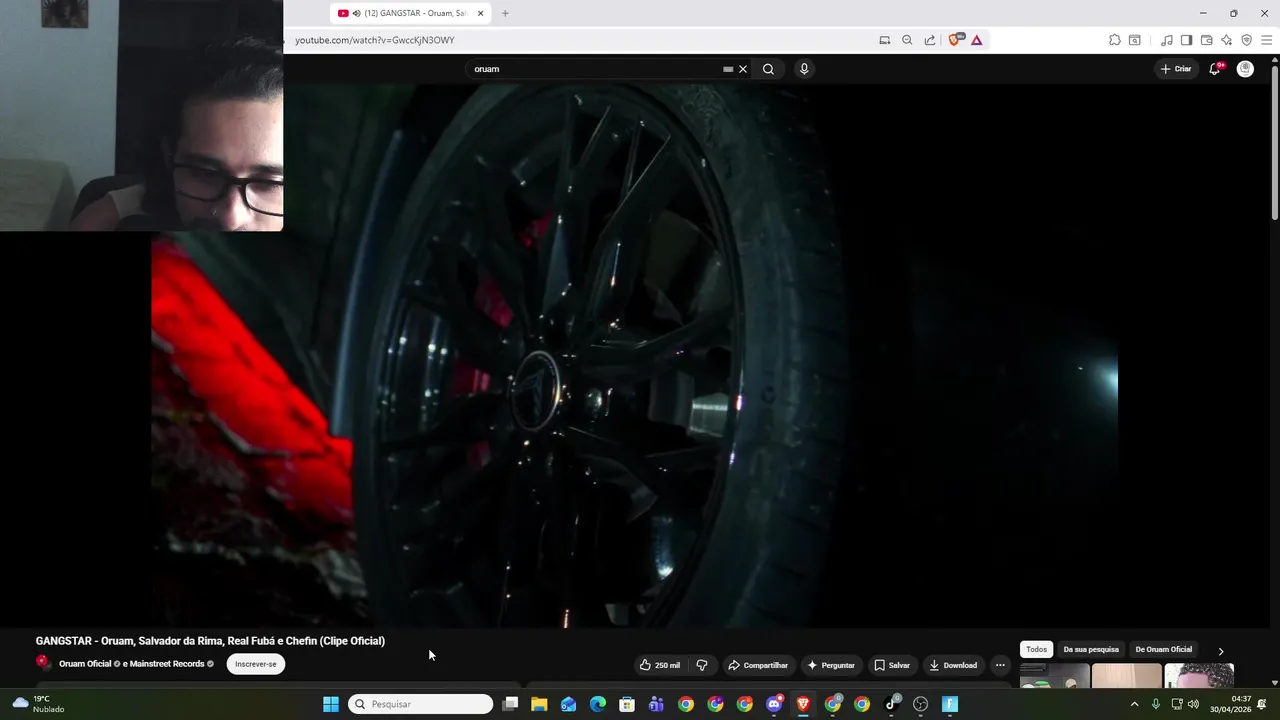Open Outlook from taskbar
The height and width of the screenshot is (720, 1280).
[568, 704]
